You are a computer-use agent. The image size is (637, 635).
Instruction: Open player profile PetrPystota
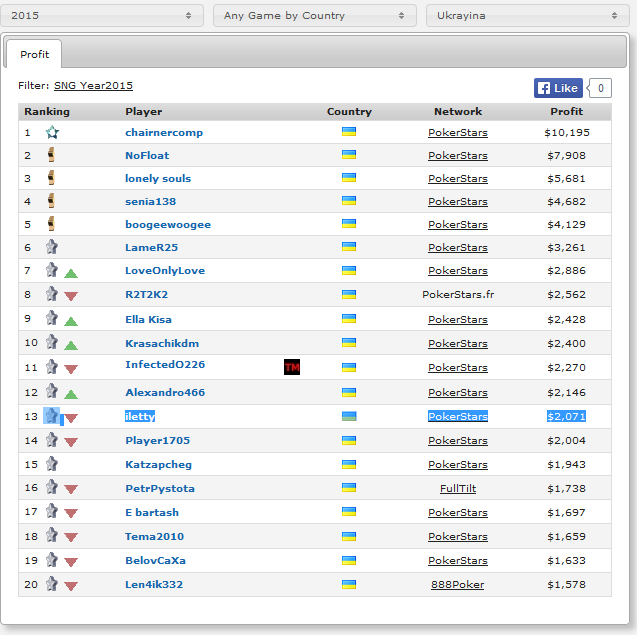coord(160,488)
